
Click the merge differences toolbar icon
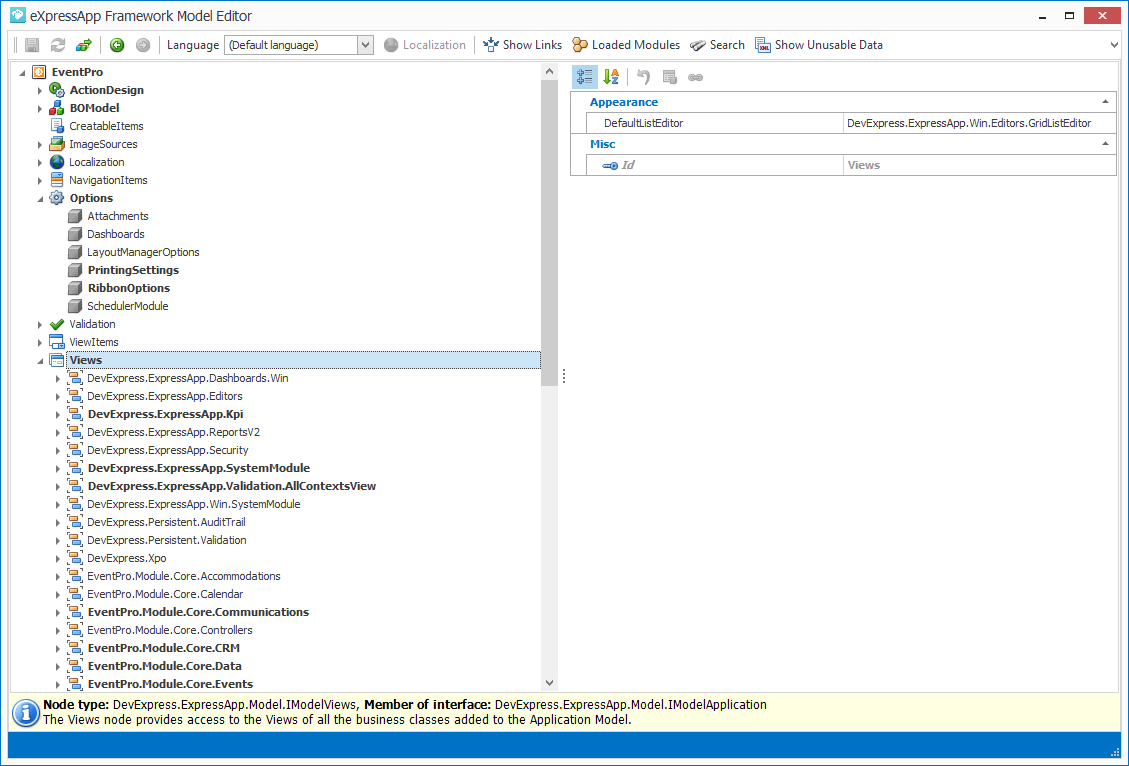pos(84,45)
